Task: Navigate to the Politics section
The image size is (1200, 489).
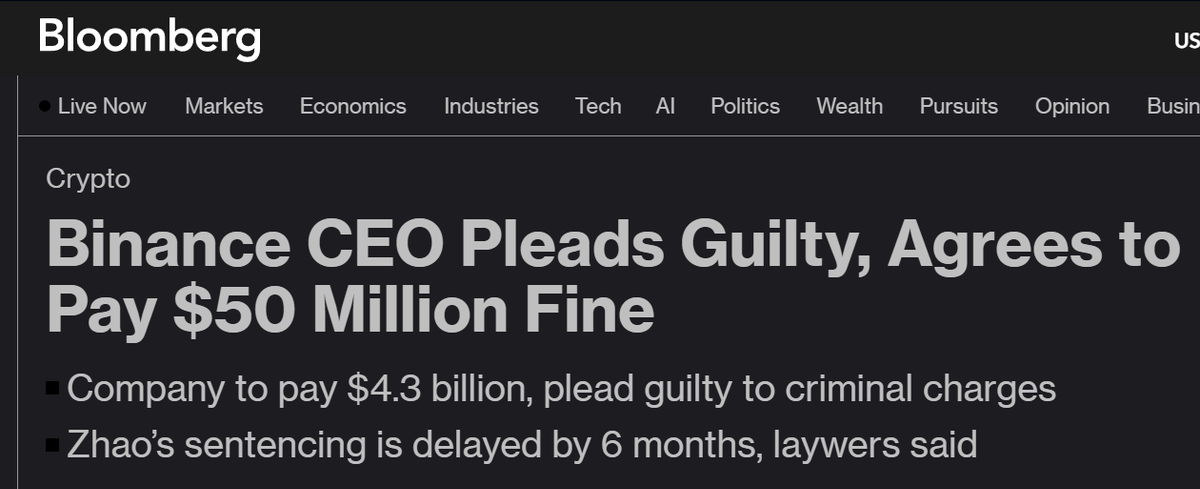Action: 745,106
